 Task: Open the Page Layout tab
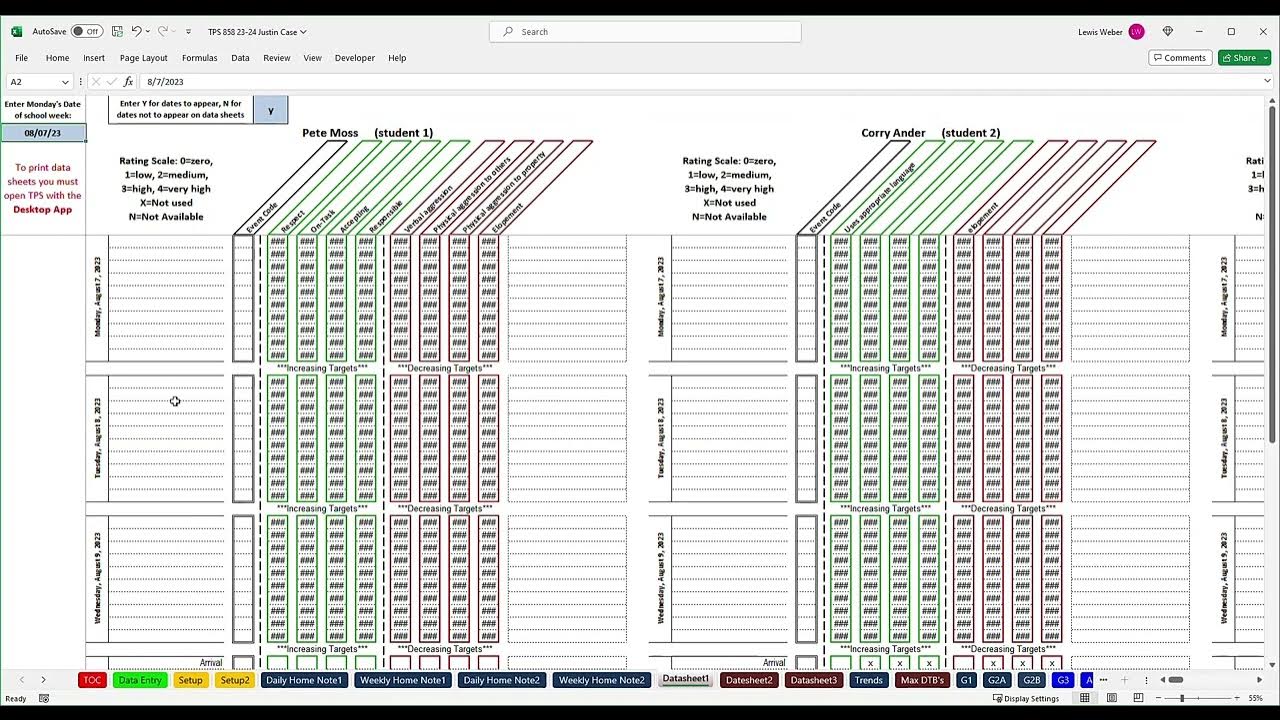(144, 58)
